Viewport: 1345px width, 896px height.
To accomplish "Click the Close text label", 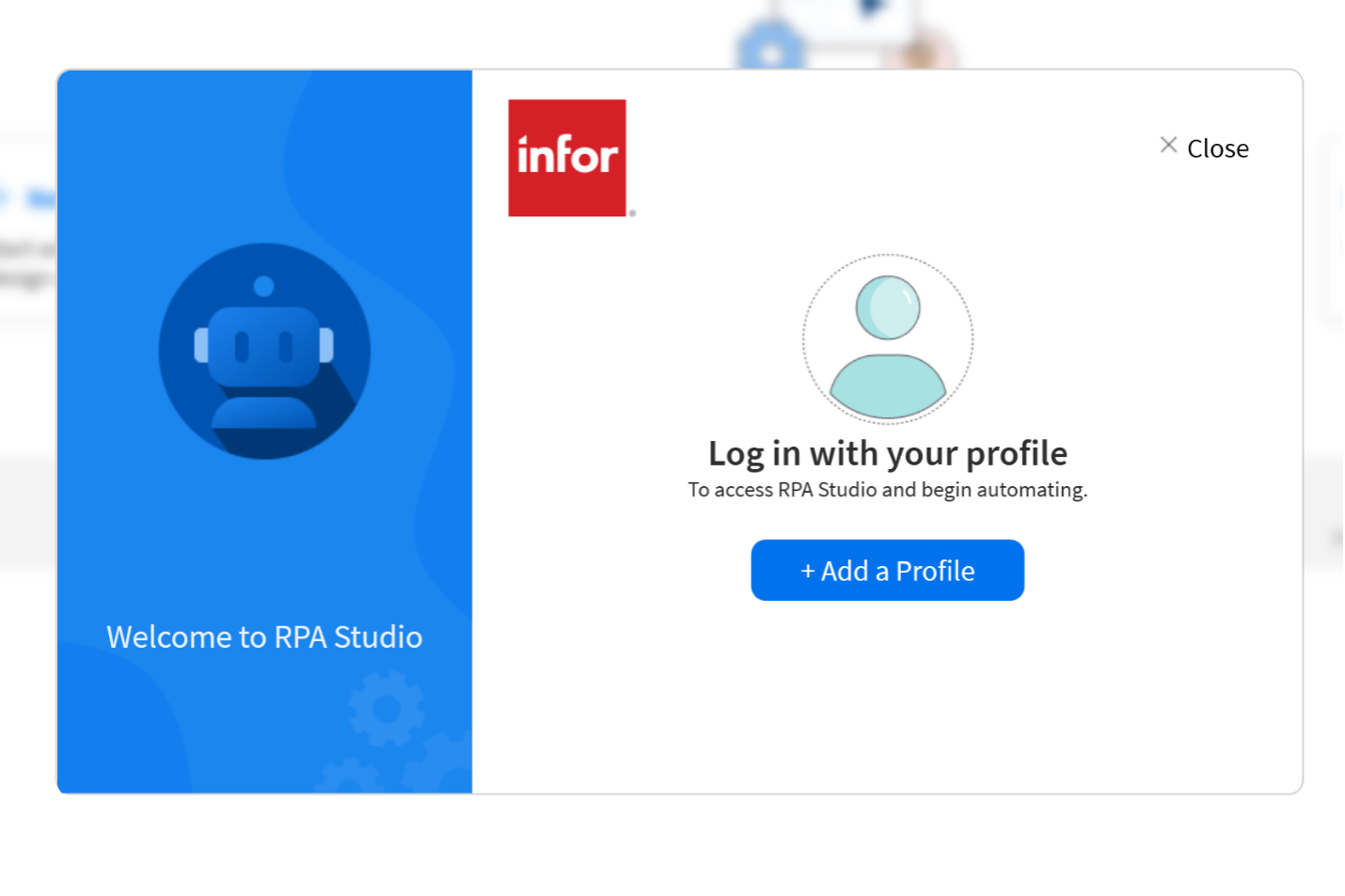I will (x=1217, y=149).
